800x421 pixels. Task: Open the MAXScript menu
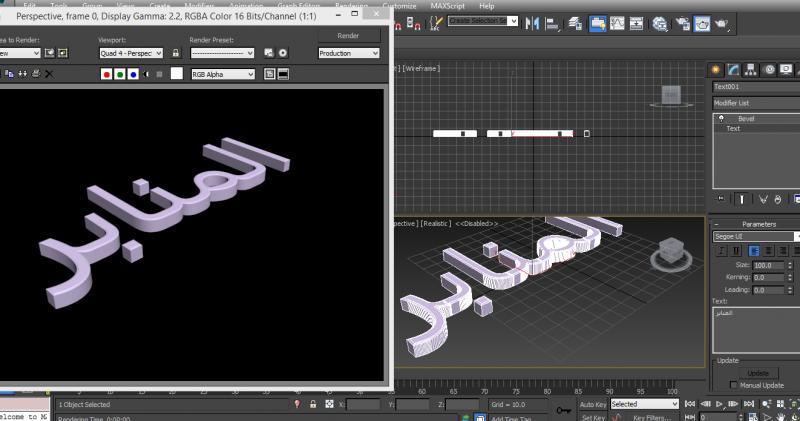(x=447, y=6)
